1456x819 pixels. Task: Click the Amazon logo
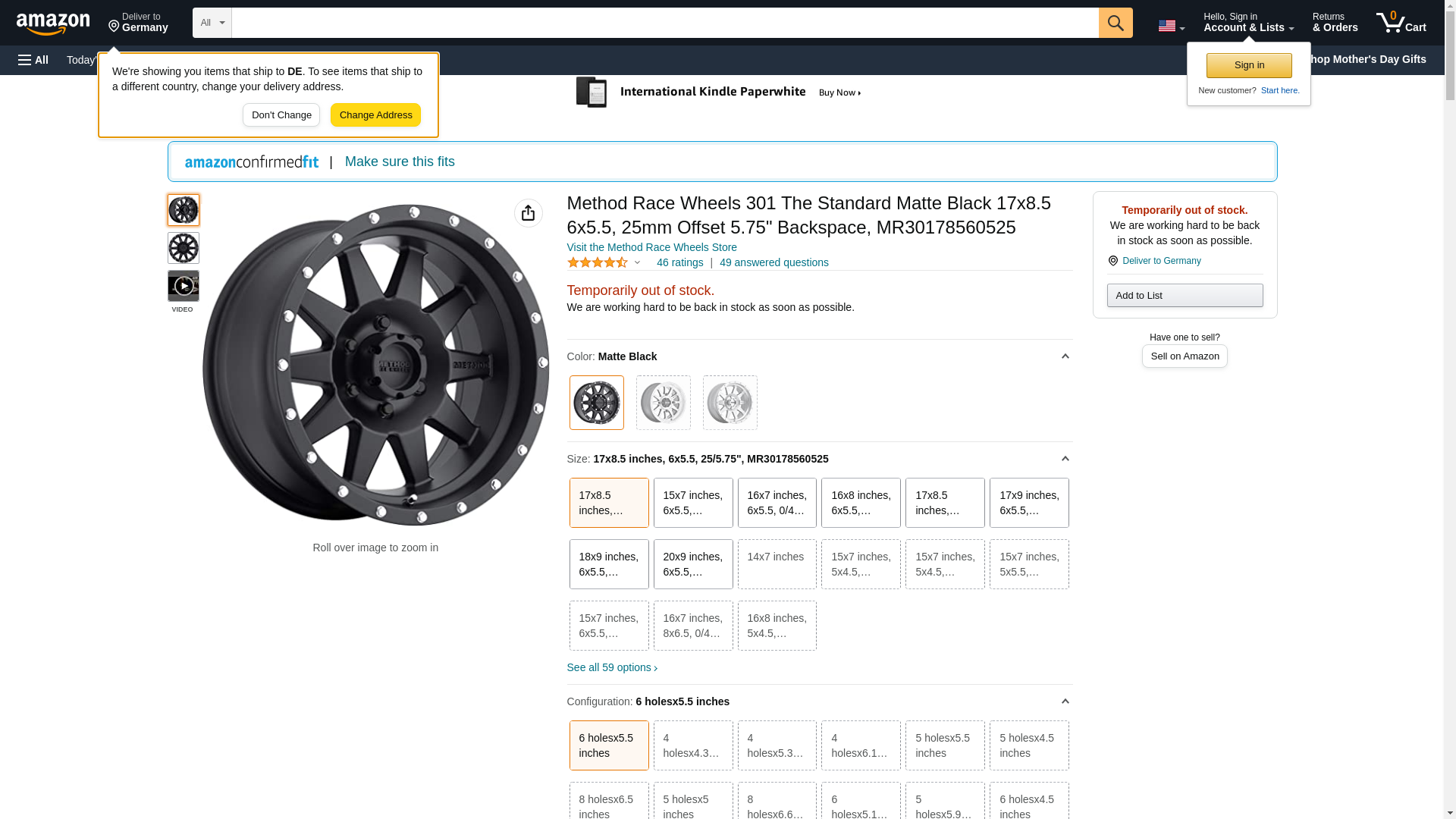(53, 24)
